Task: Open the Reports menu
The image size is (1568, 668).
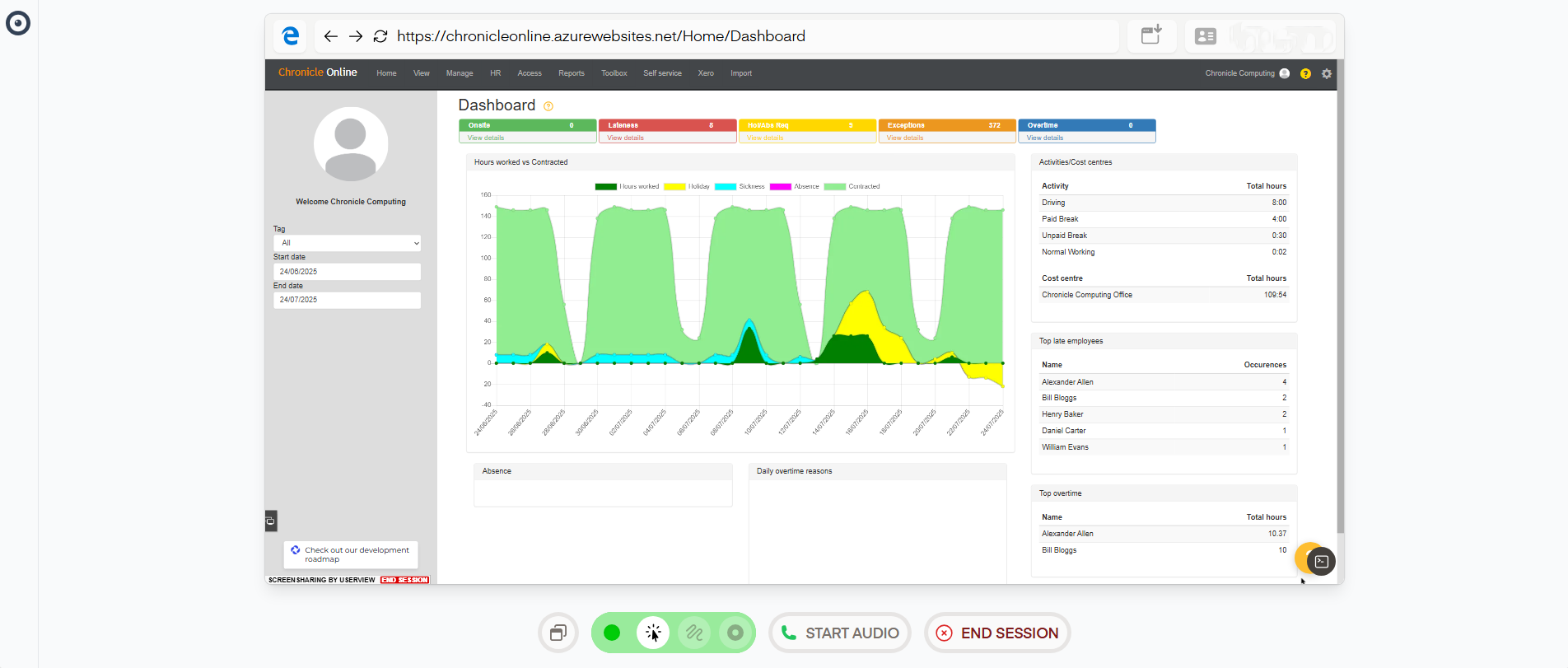Action: click(571, 73)
